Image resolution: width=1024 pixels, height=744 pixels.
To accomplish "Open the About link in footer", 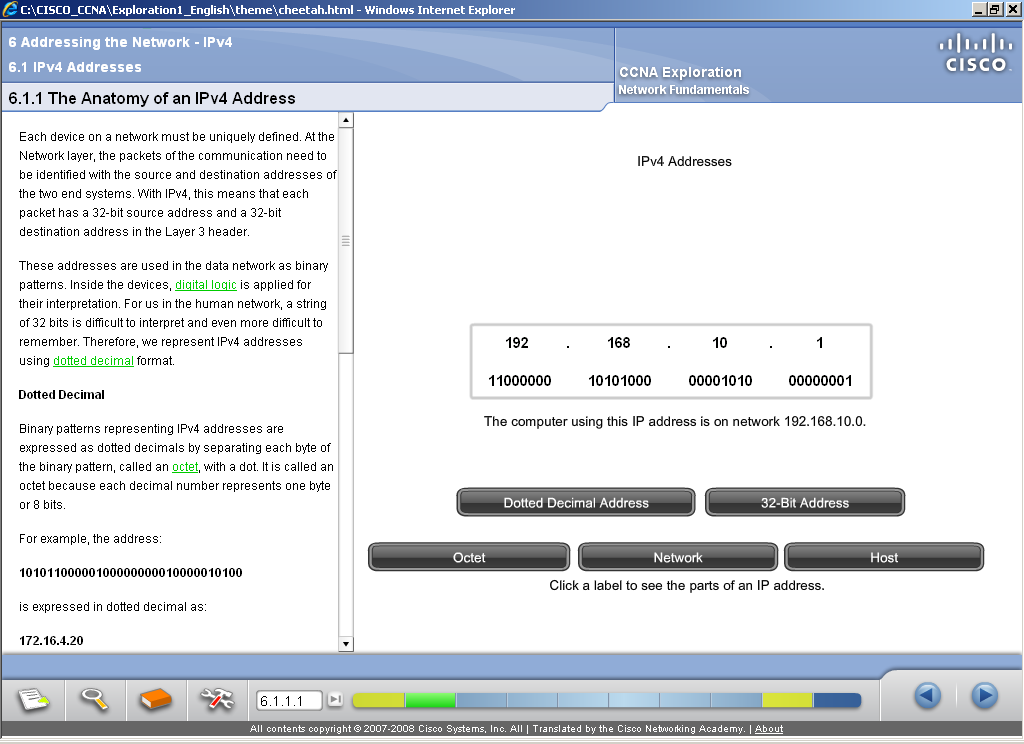I will point(769,728).
